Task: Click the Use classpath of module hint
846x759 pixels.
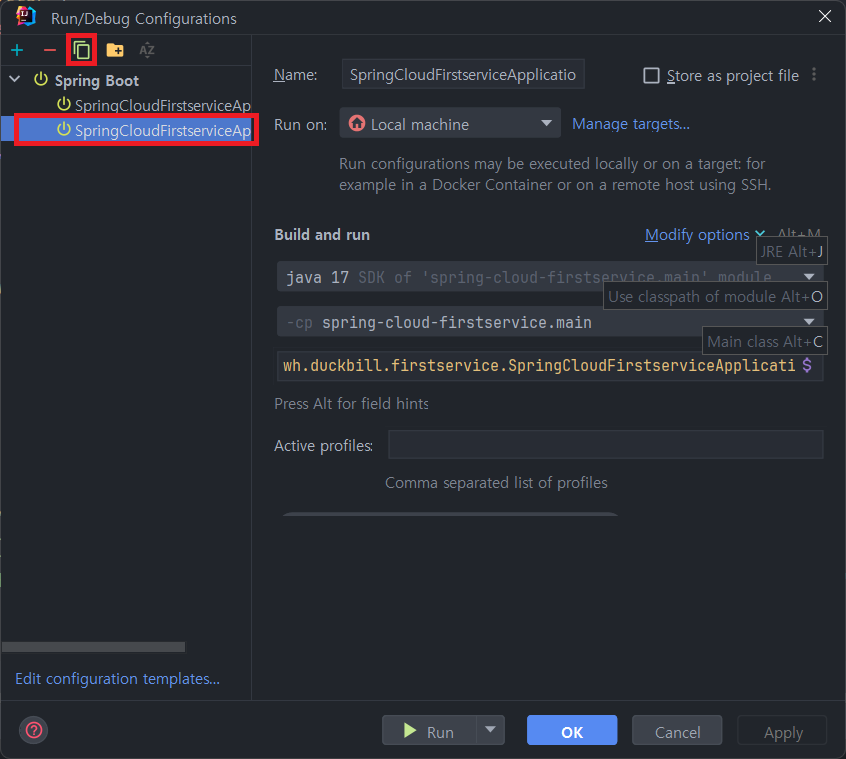Action: coord(715,296)
